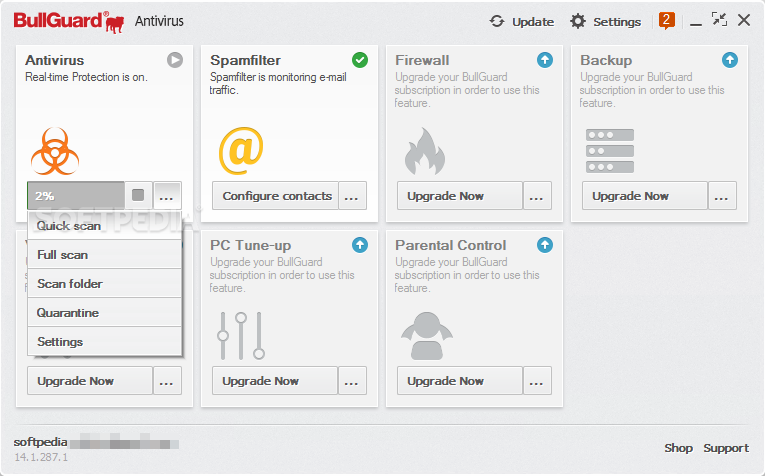Stop the running antivirus scan
This screenshot has width=765, height=476.
tap(138, 196)
